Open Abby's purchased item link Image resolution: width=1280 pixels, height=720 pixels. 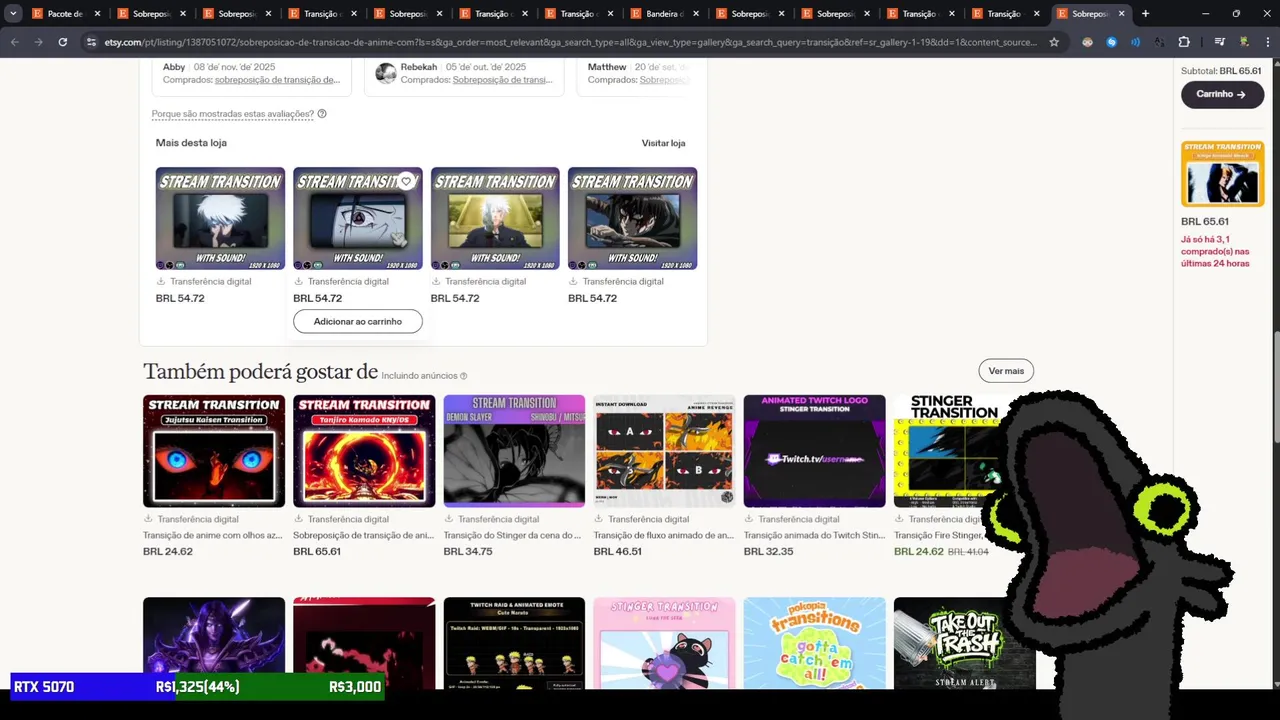pyautogui.click(x=277, y=80)
